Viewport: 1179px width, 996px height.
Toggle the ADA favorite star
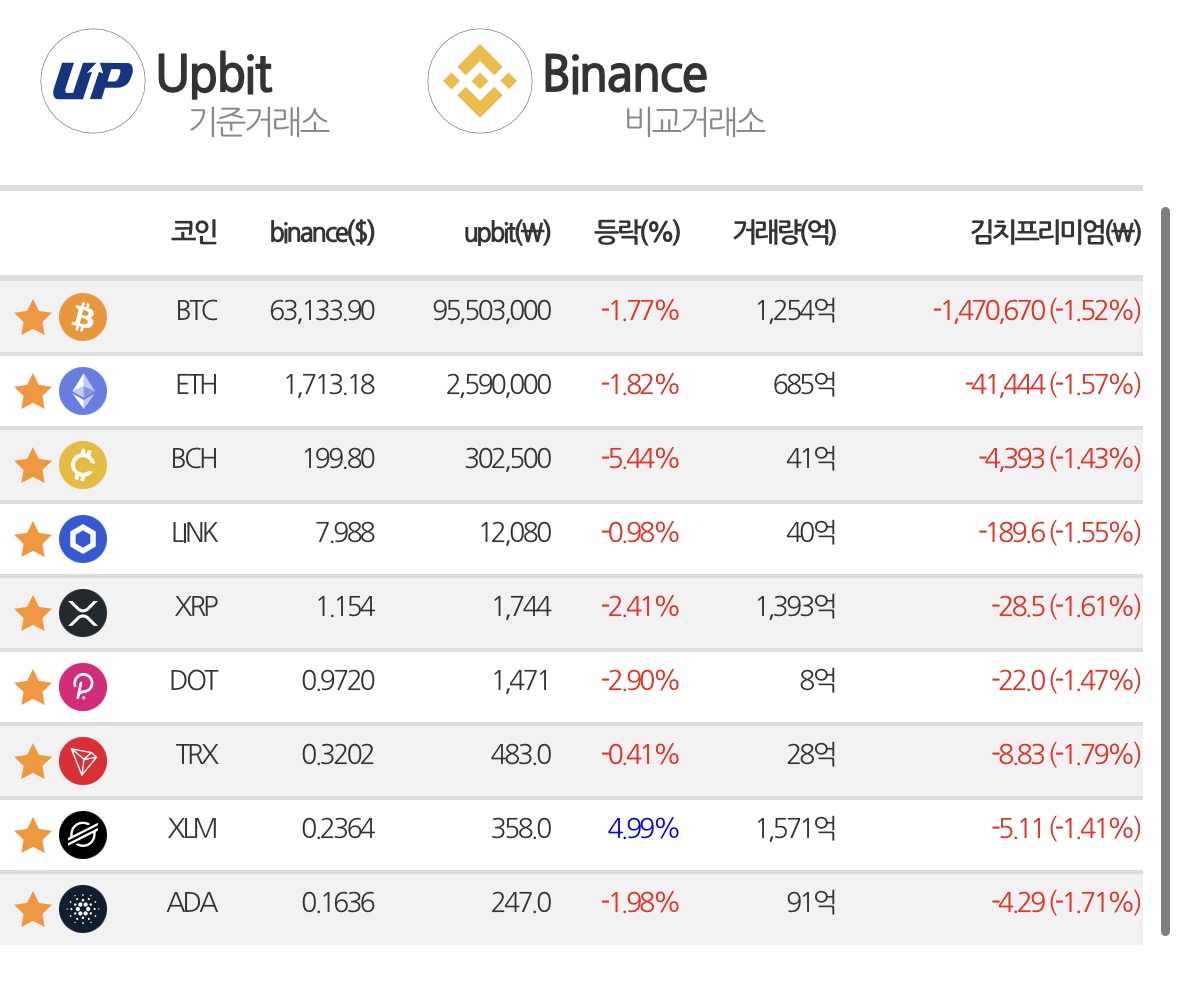point(33,909)
